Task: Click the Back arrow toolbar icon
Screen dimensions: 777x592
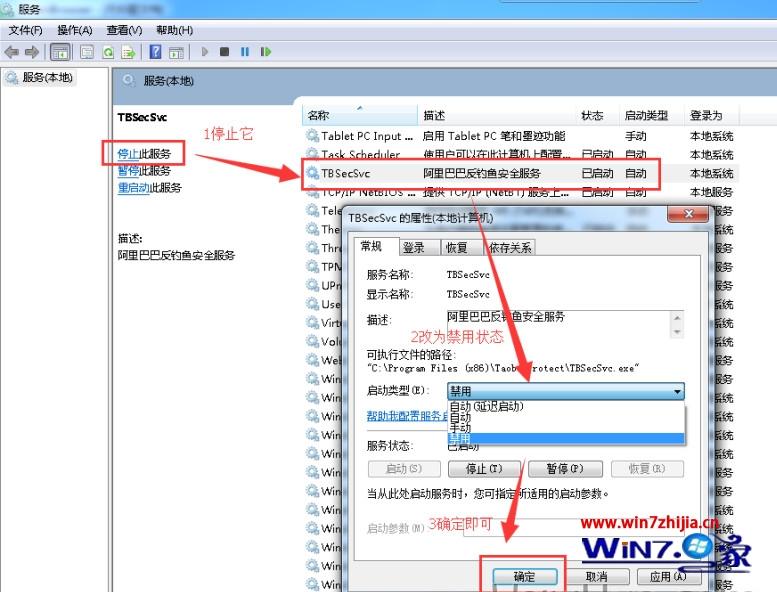Action: click(x=11, y=52)
